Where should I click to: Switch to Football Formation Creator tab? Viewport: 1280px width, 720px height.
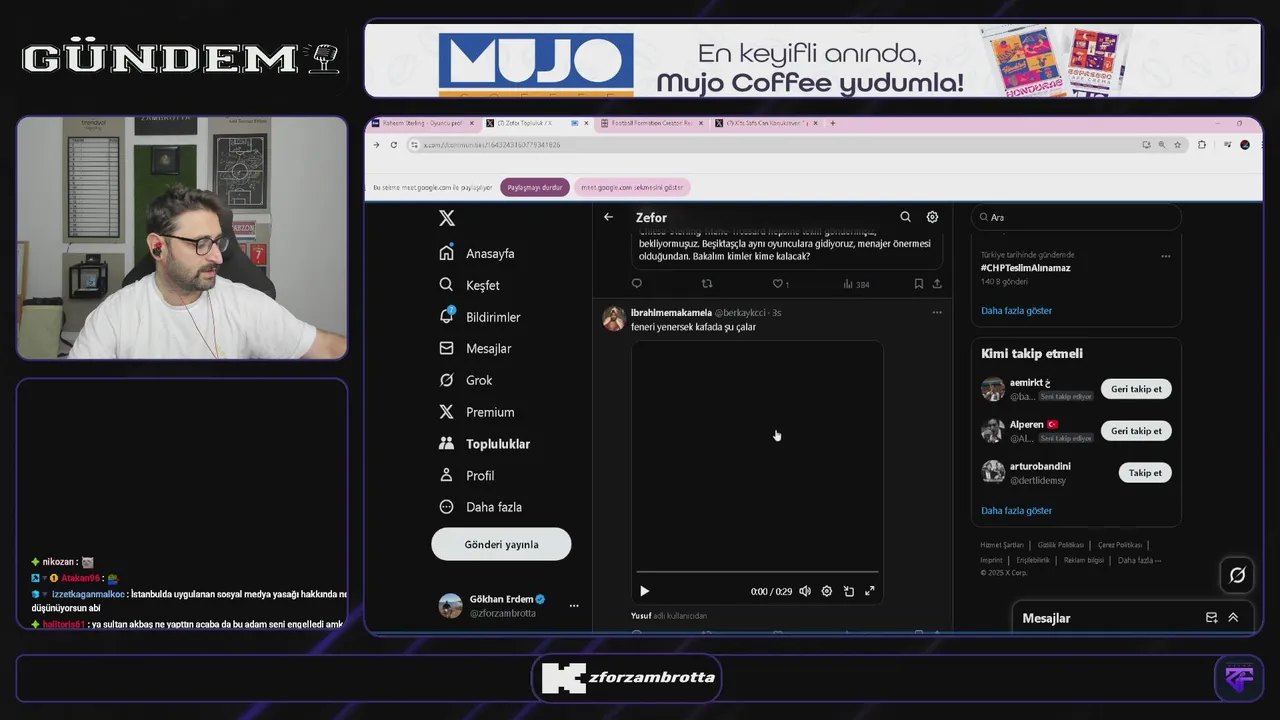click(x=650, y=123)
